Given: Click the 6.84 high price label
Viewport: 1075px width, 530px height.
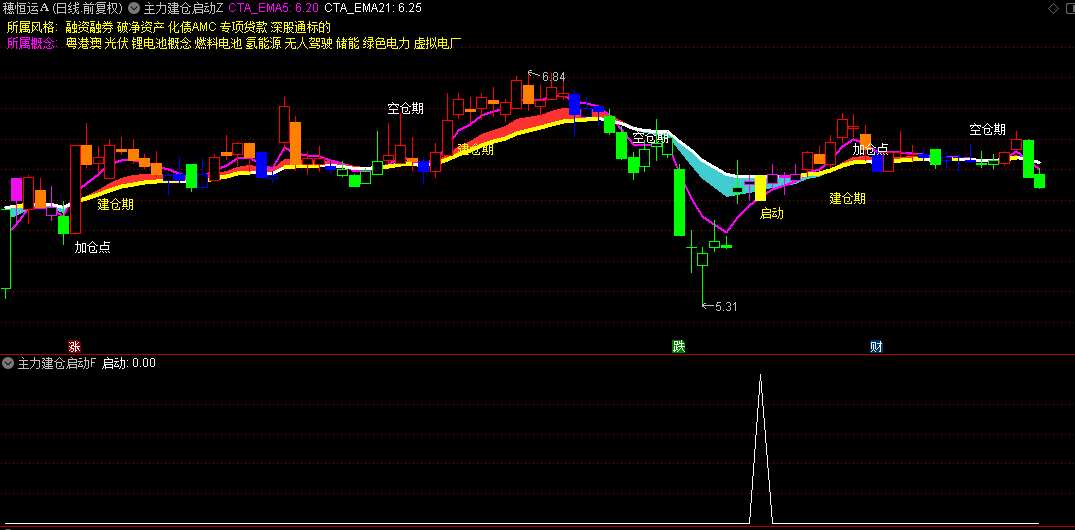Looking at the screenshot, I should tap(553, 77).
